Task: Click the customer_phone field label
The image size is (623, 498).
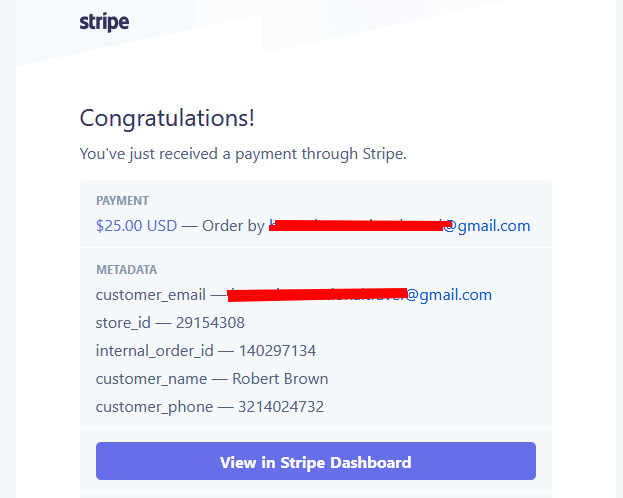Action: point(154,407)
